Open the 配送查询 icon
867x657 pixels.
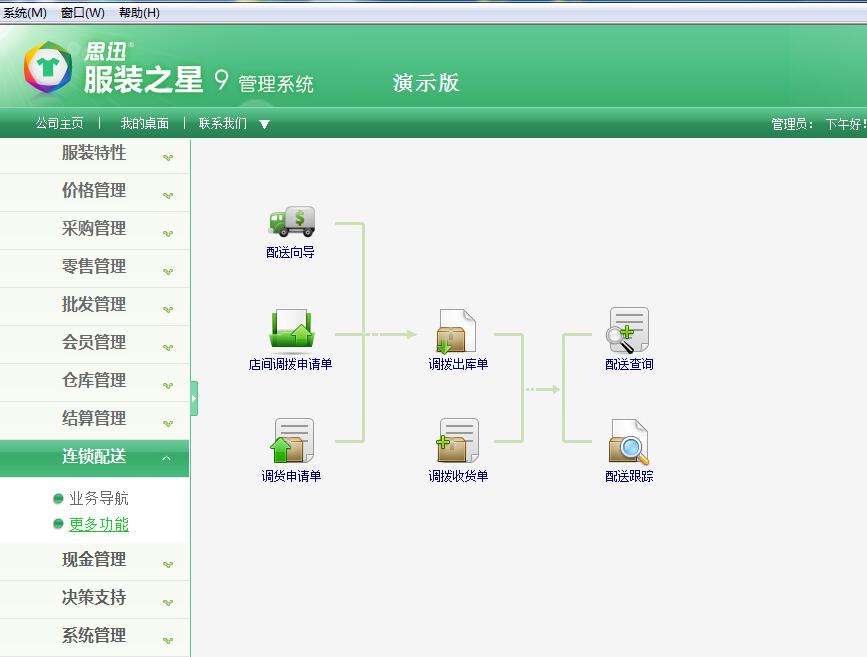point(628,330)
